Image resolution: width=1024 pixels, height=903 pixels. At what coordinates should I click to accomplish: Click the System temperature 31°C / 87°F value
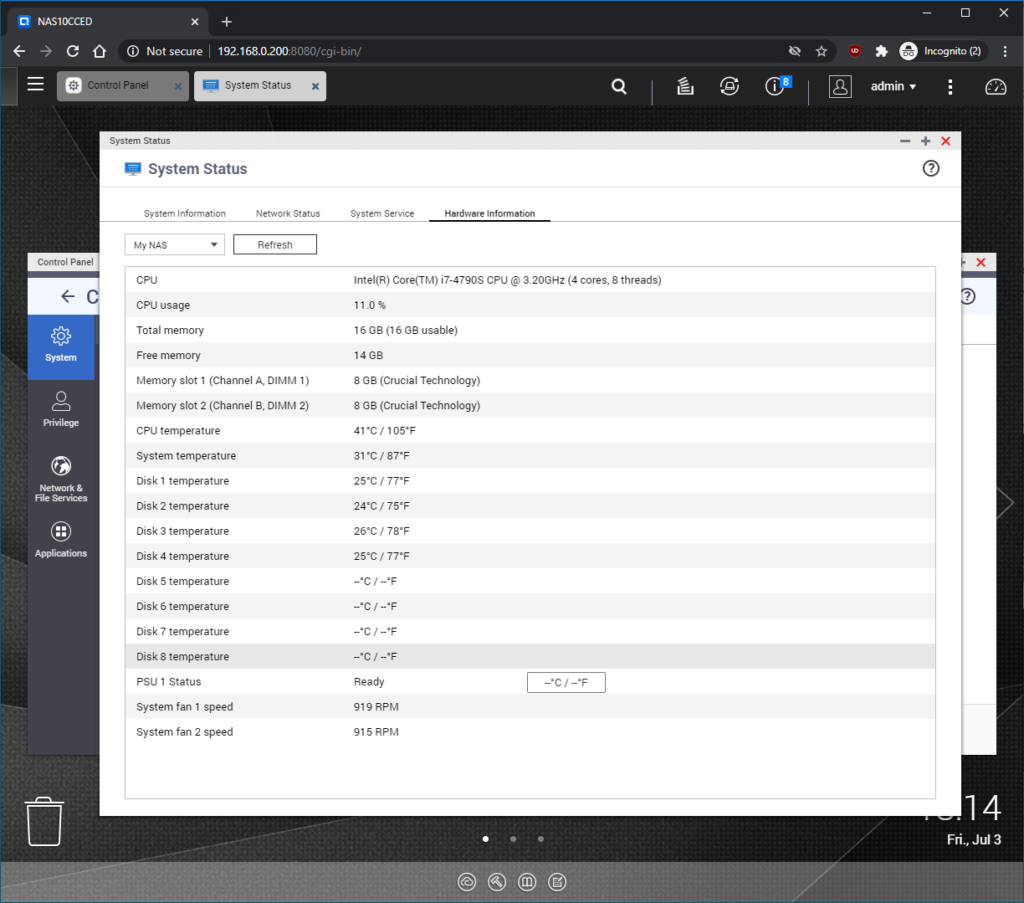click(381, 456)
